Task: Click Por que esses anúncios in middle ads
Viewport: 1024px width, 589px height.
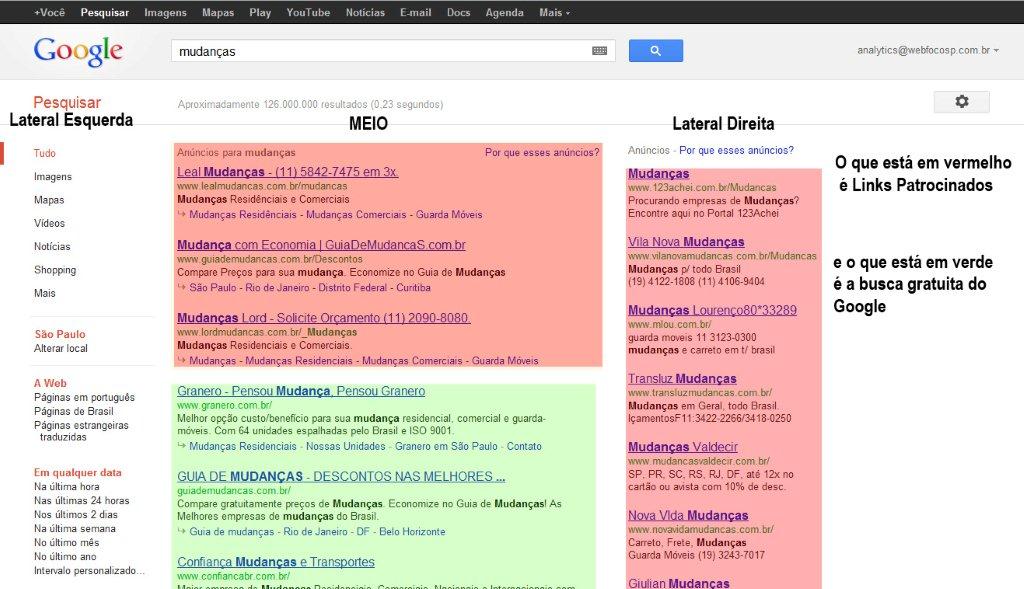Action: point(541,153)
